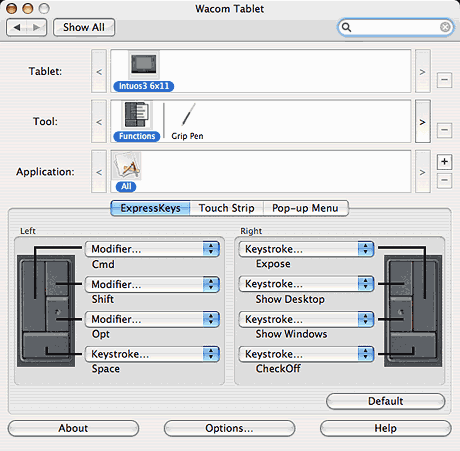This screenshot has width=460, height=451.
Task: Go back with the left arrow toolbar button
Action: tap(17, 27)
